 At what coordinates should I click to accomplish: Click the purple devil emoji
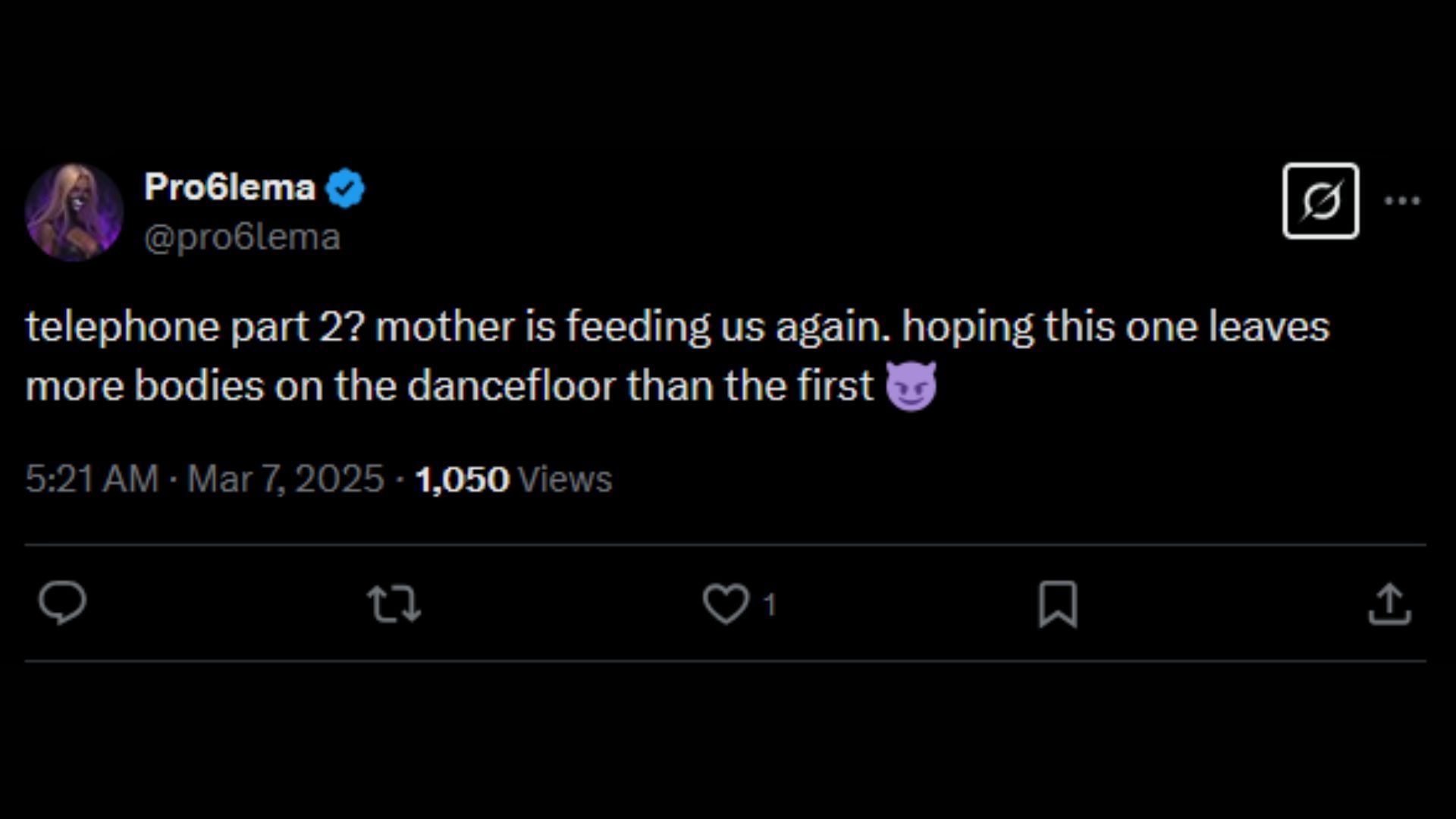pyautogui.click(x=911, y=386)
